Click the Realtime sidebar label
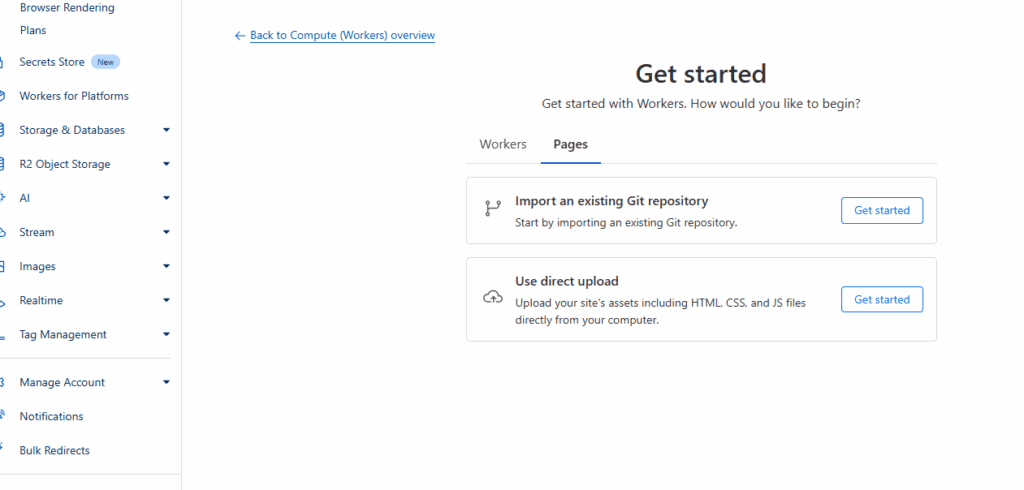The height and width of the screenshot is (490, 1024). pyautogui.click(x=41, y=301)
